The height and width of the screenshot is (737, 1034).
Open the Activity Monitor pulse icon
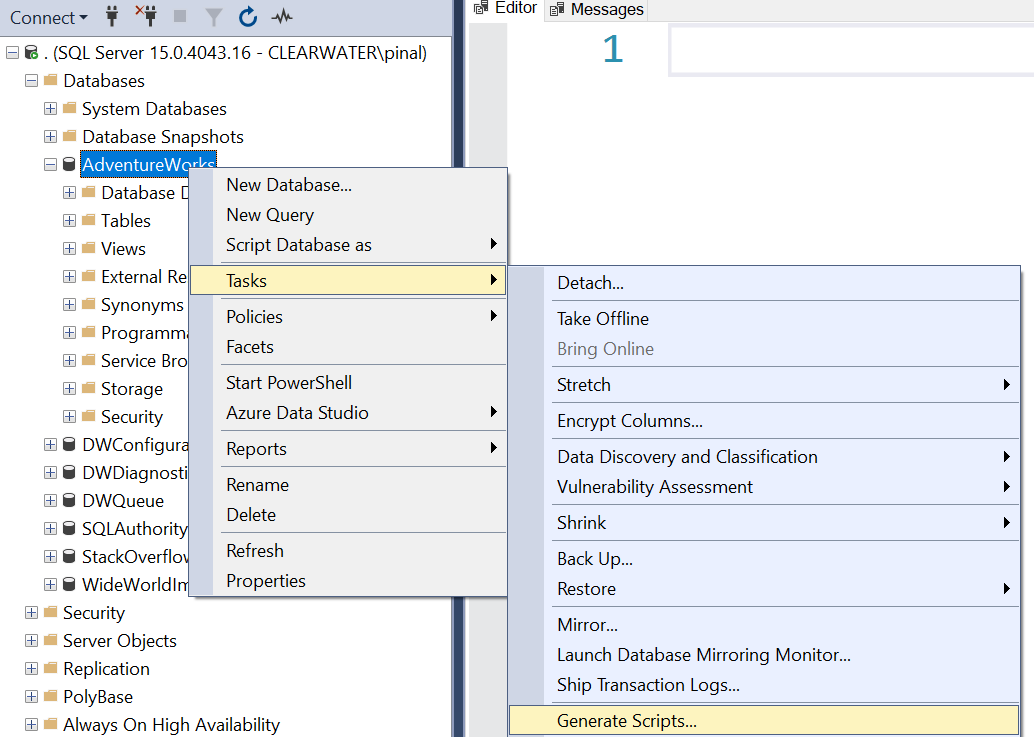[282, 16]
